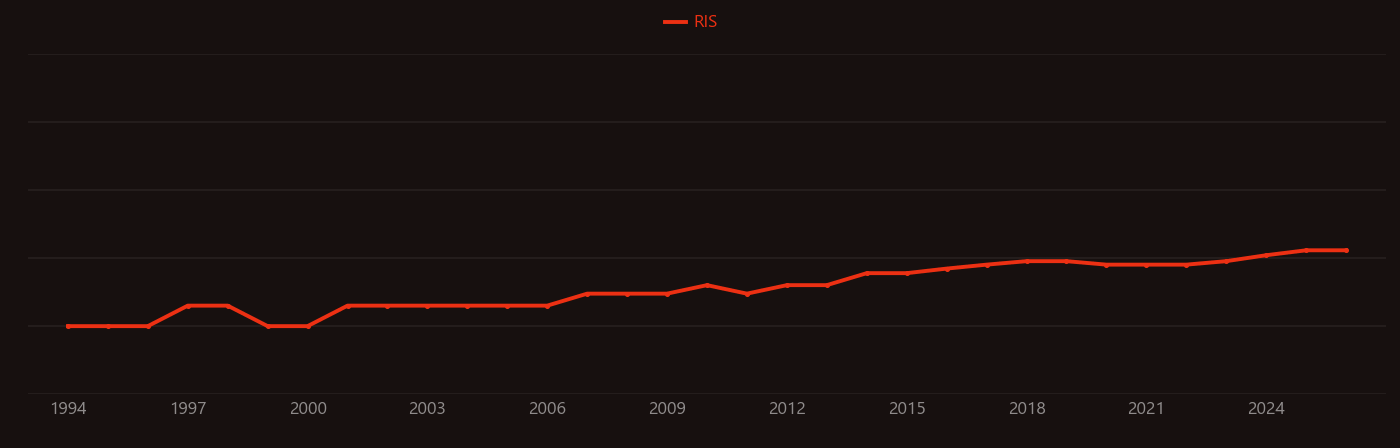Click the 2012 x-axis label
This screenshot has height=448, width=1400.
[787, 409]
